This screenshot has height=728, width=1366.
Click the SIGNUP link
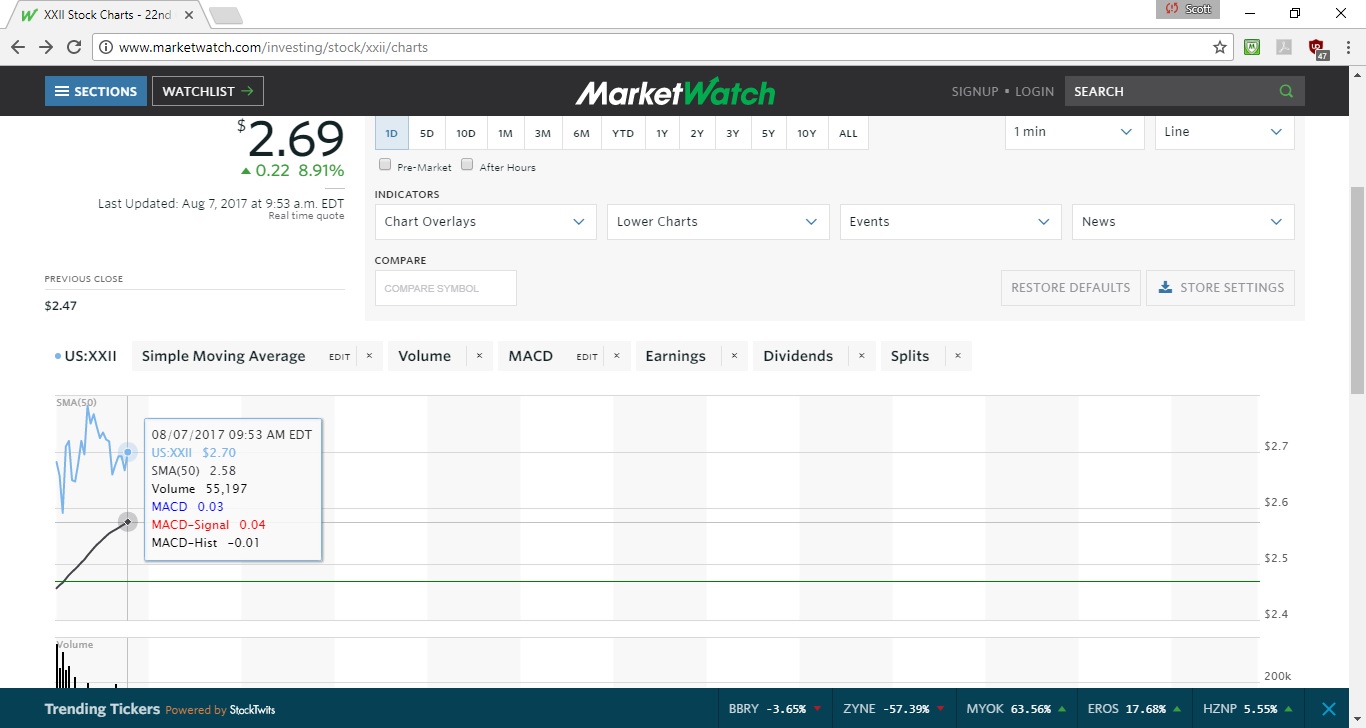pos(975,91)
